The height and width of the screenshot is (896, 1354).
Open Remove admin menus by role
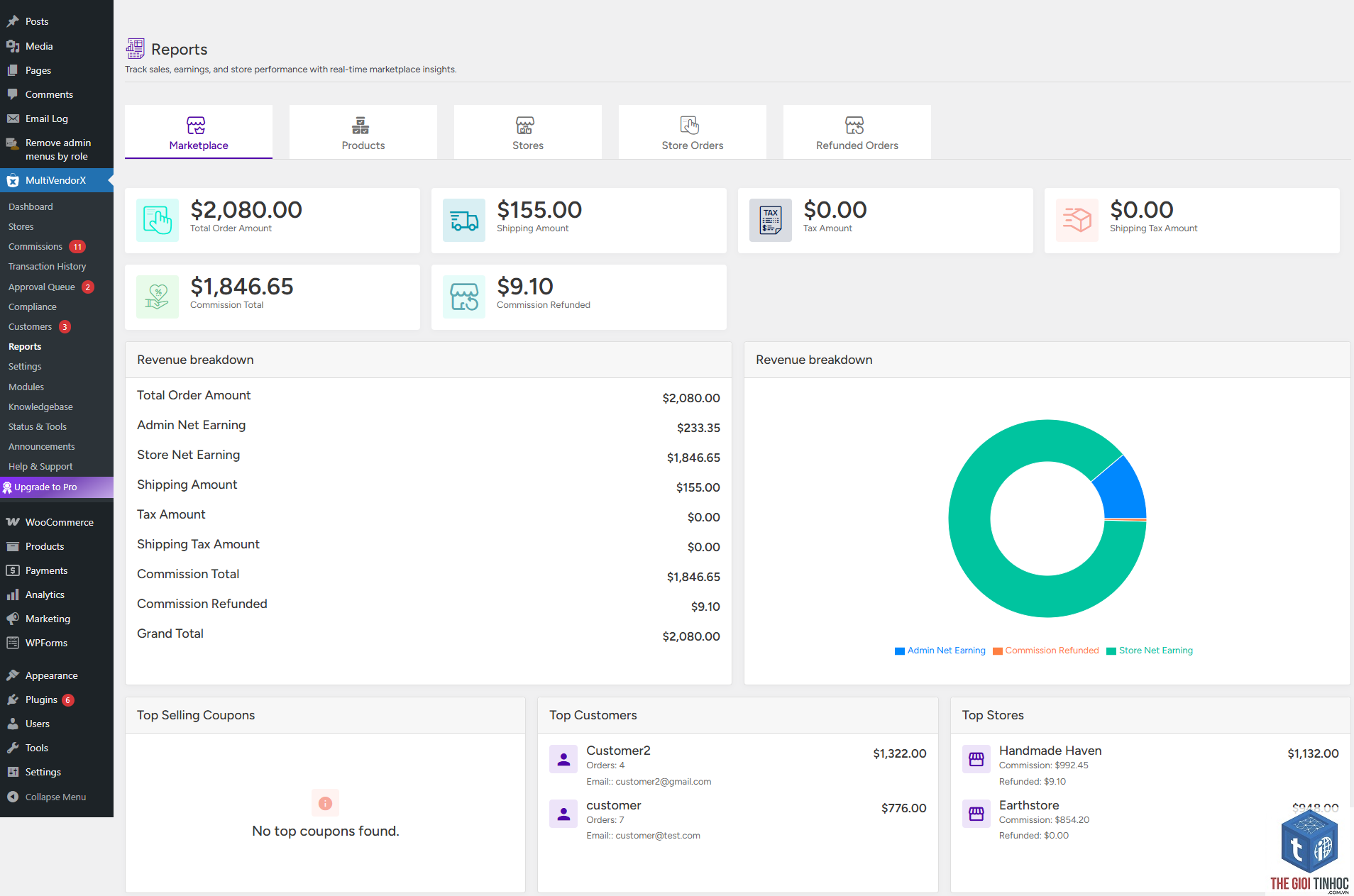pos(57,150)
